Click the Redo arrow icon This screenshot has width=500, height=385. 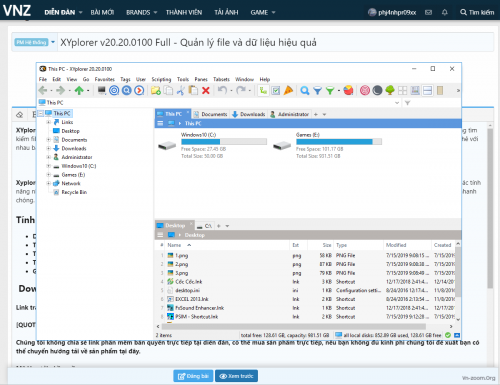[x=241, y=90]
